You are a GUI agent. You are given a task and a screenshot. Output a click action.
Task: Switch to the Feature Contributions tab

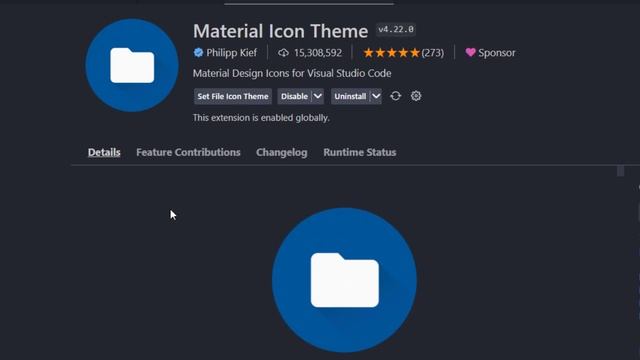[188, 152]
